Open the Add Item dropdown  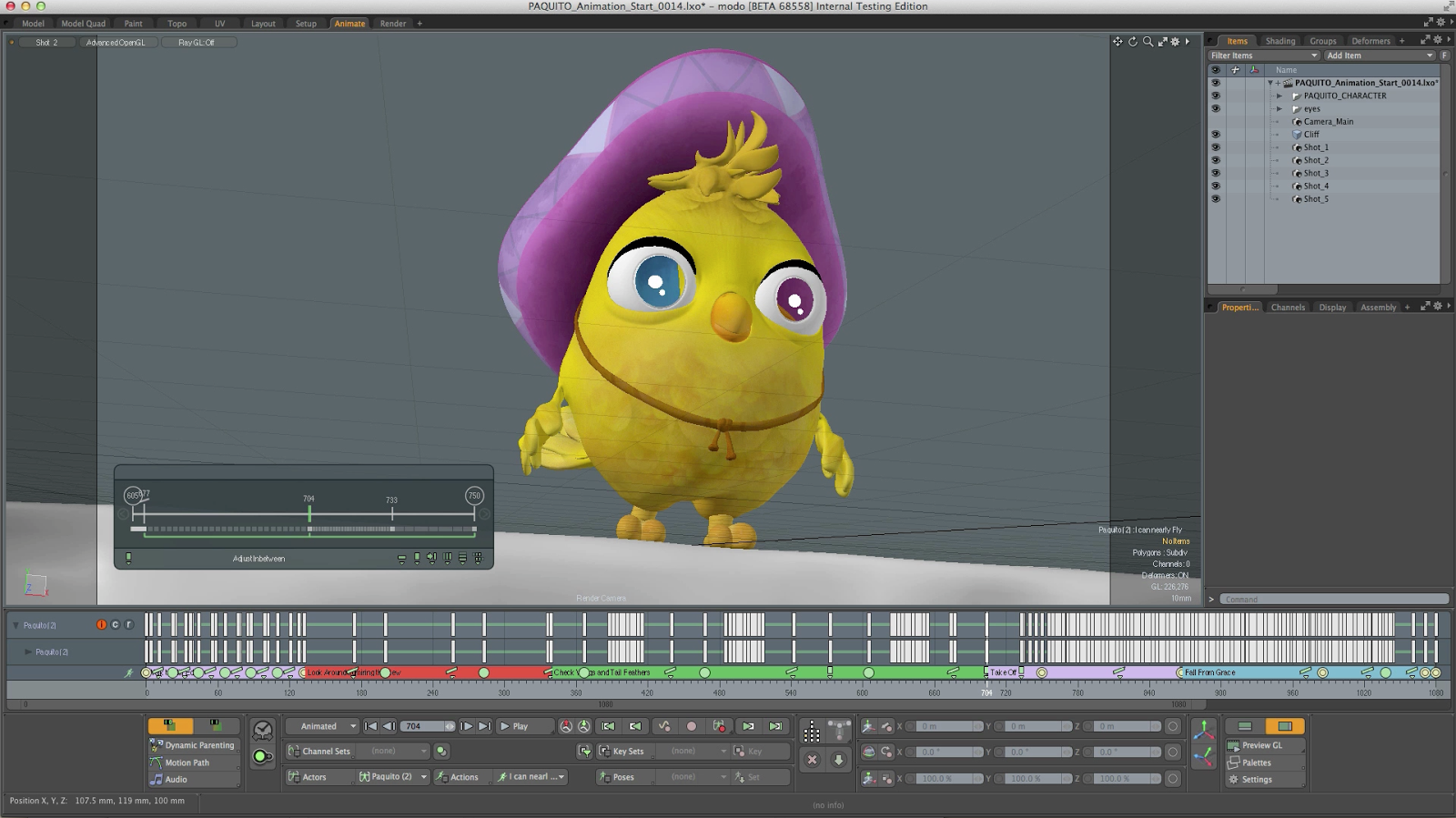point(1380,56)
